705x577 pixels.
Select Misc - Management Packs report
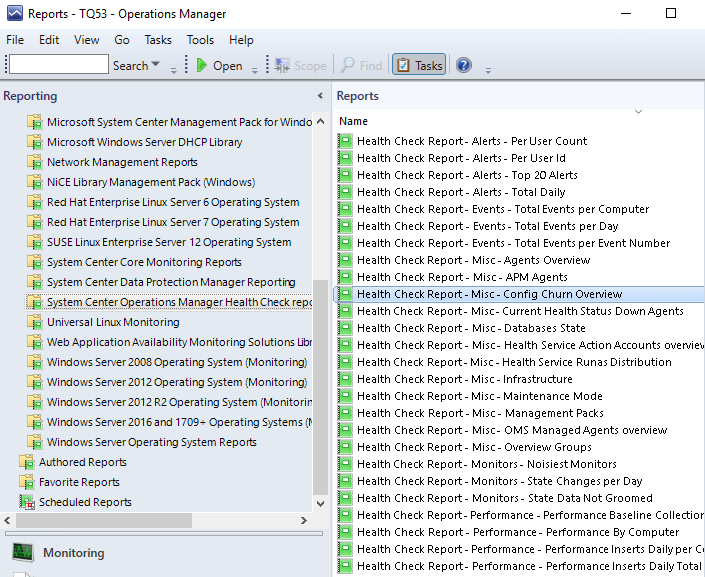480,413
